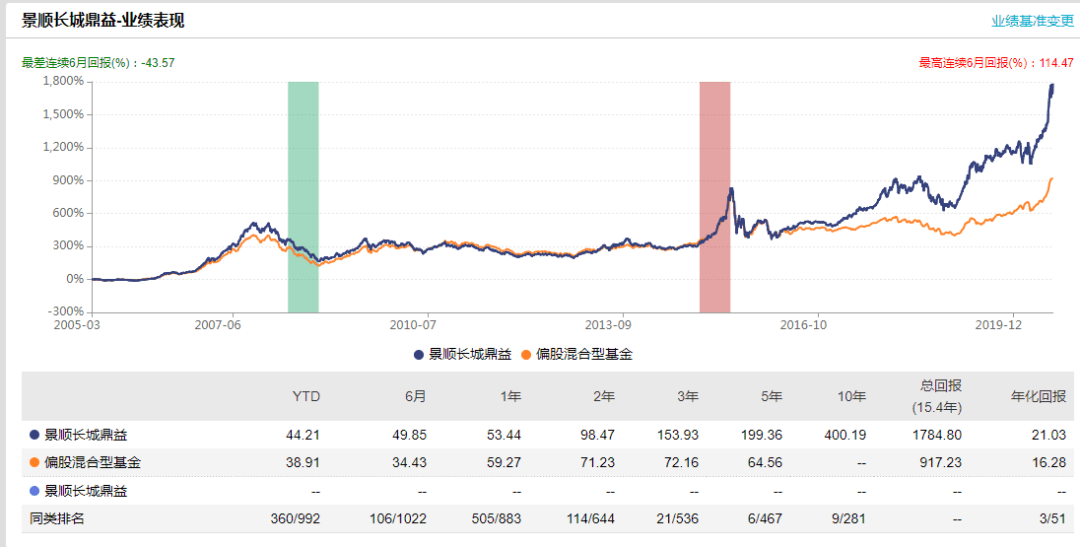The image size is (1080, 547).
Task: Click the 2013-09 x-axis label
Action: coord(608,324)
